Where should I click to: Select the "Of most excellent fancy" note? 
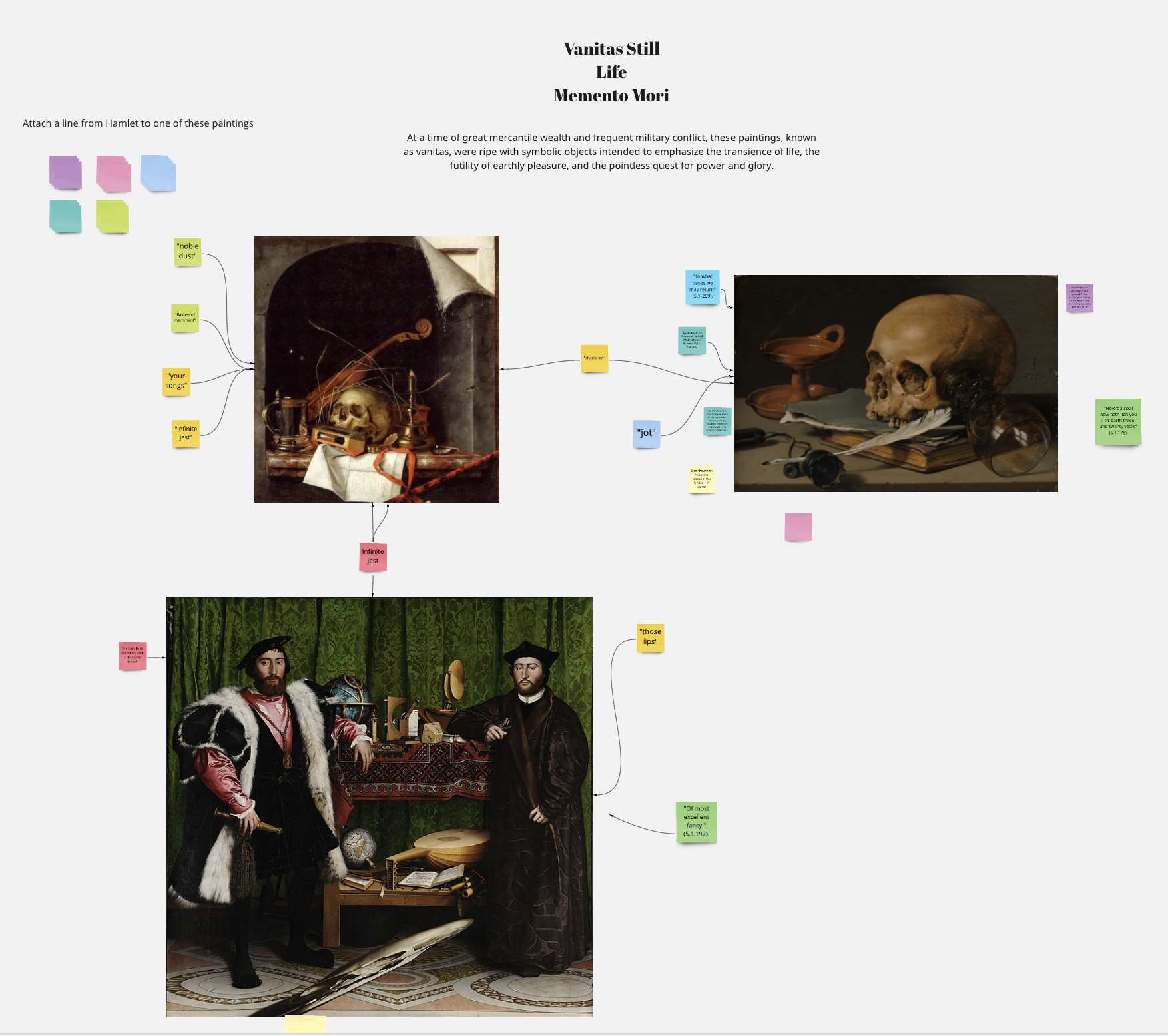(696, 822)
